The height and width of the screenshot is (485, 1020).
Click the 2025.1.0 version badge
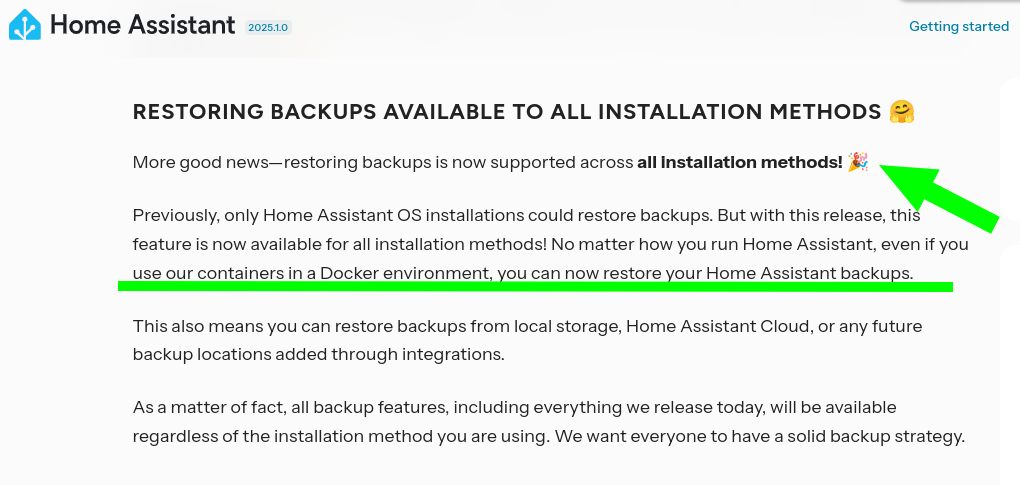[269, 28]
